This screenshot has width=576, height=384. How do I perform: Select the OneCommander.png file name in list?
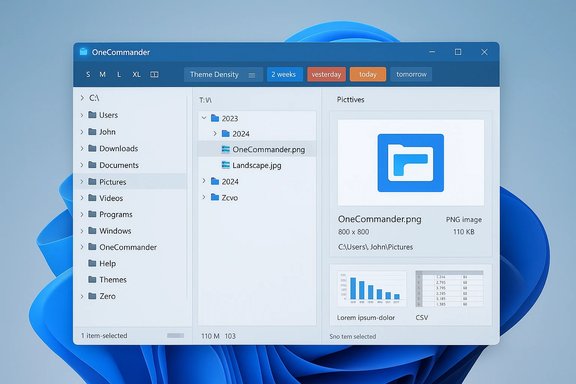pos(269,150)
